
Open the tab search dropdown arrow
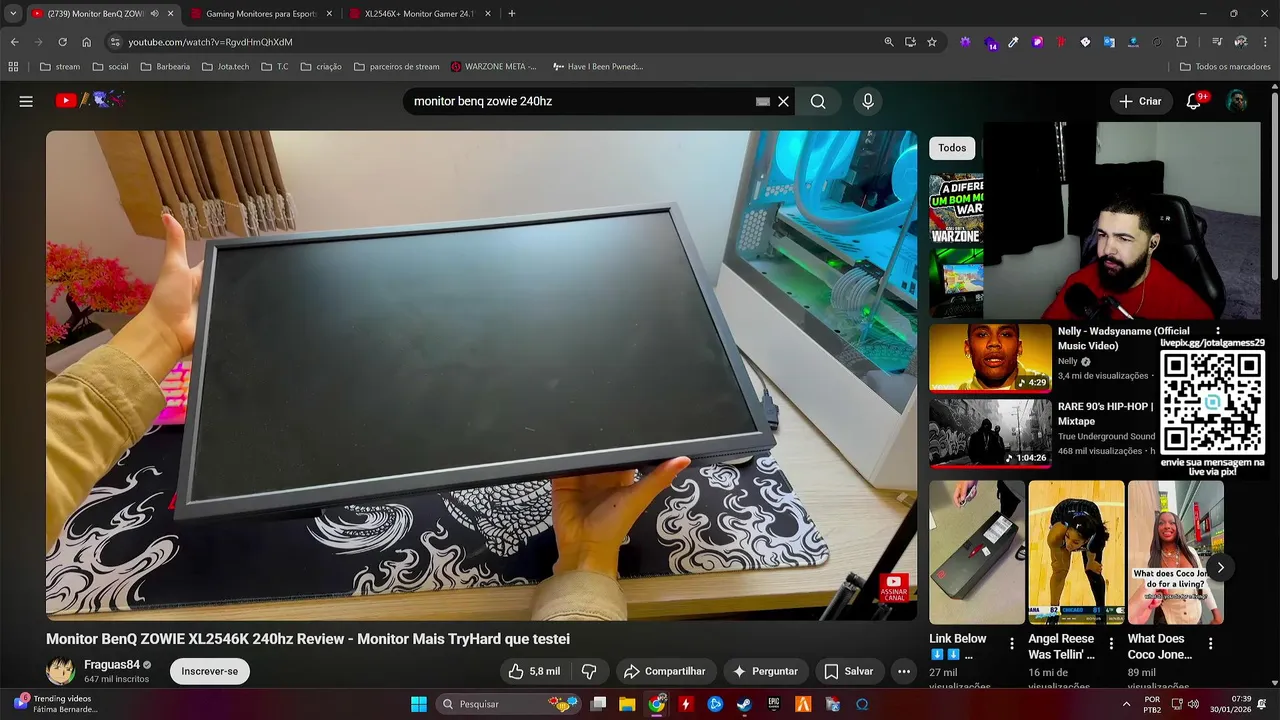click(13, 14)
